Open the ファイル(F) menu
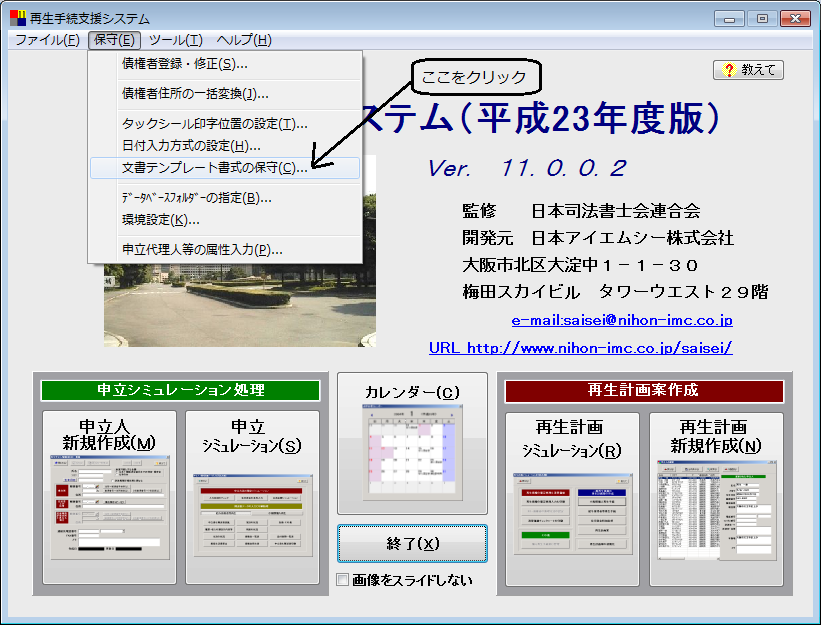The height and width of the screenshot is (625, 821). [47, 40]
